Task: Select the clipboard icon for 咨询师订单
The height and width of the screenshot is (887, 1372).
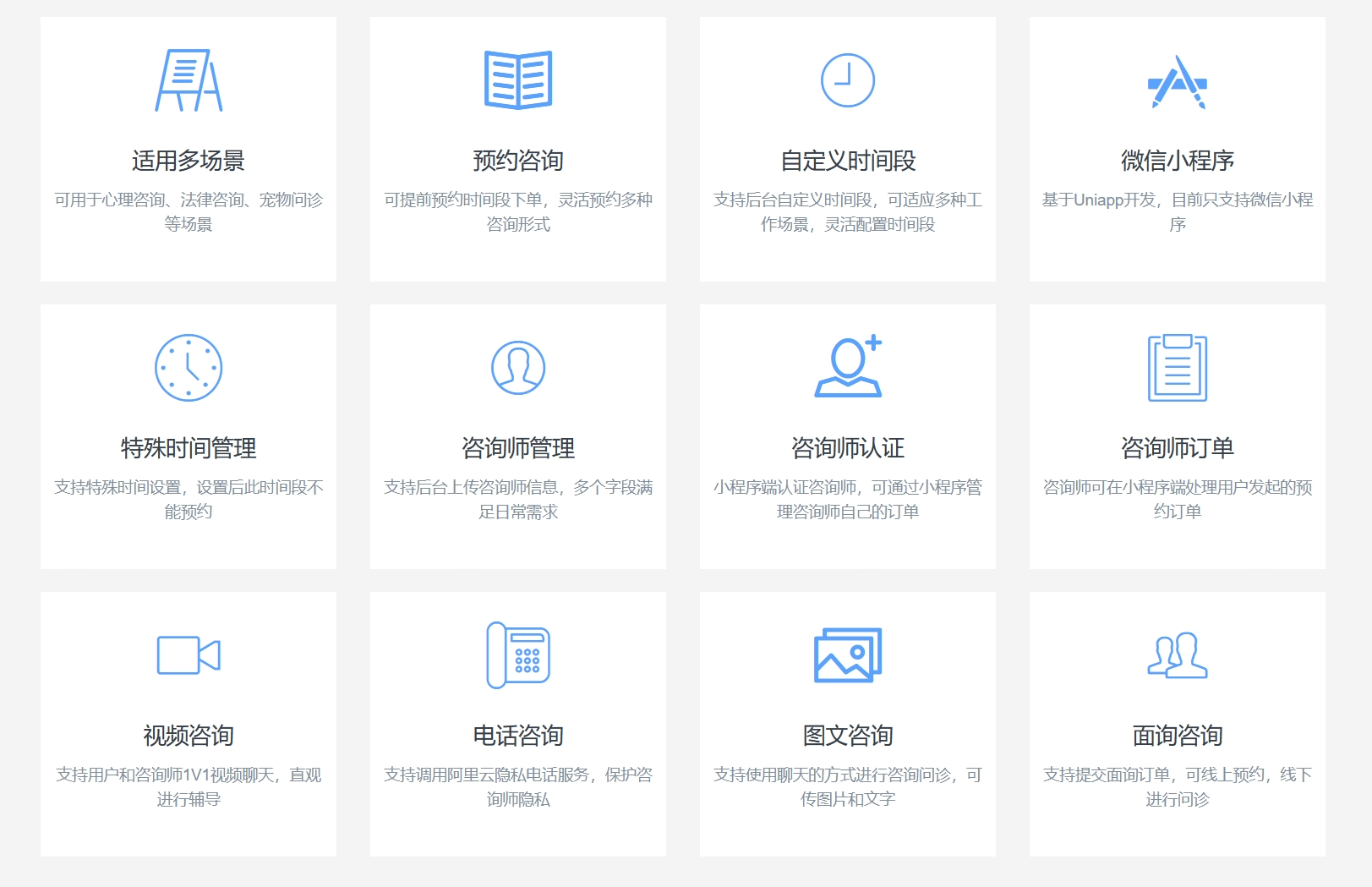Action: point(1178,368)
